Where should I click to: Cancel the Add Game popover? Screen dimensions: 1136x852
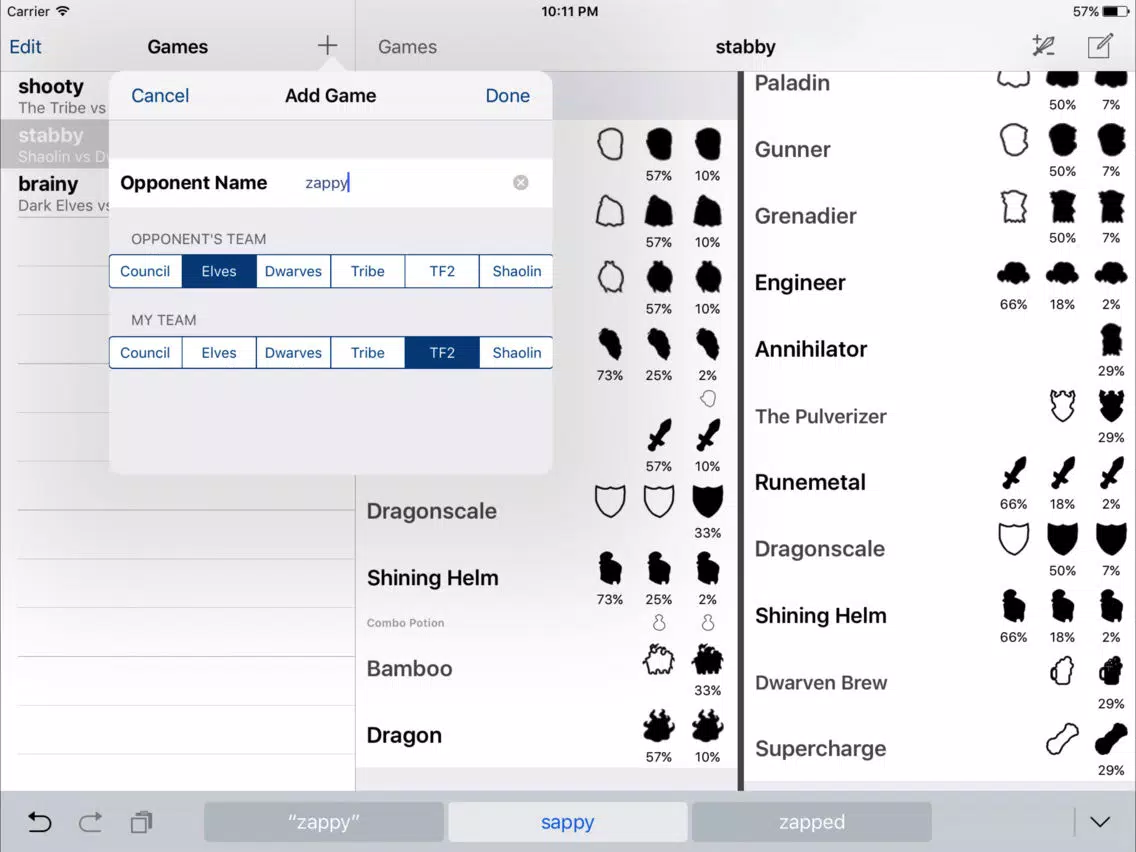159,96
